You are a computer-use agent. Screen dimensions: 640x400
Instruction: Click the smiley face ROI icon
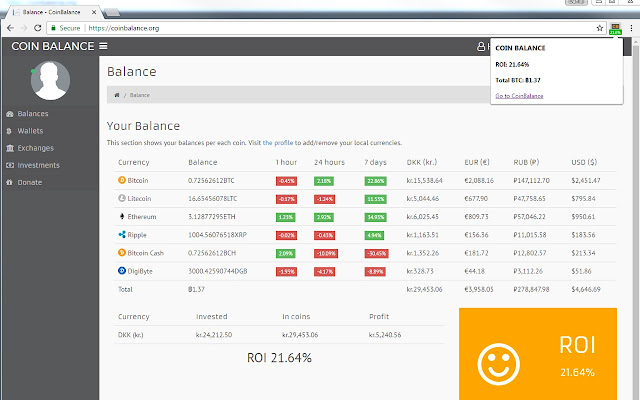[498, 364]
